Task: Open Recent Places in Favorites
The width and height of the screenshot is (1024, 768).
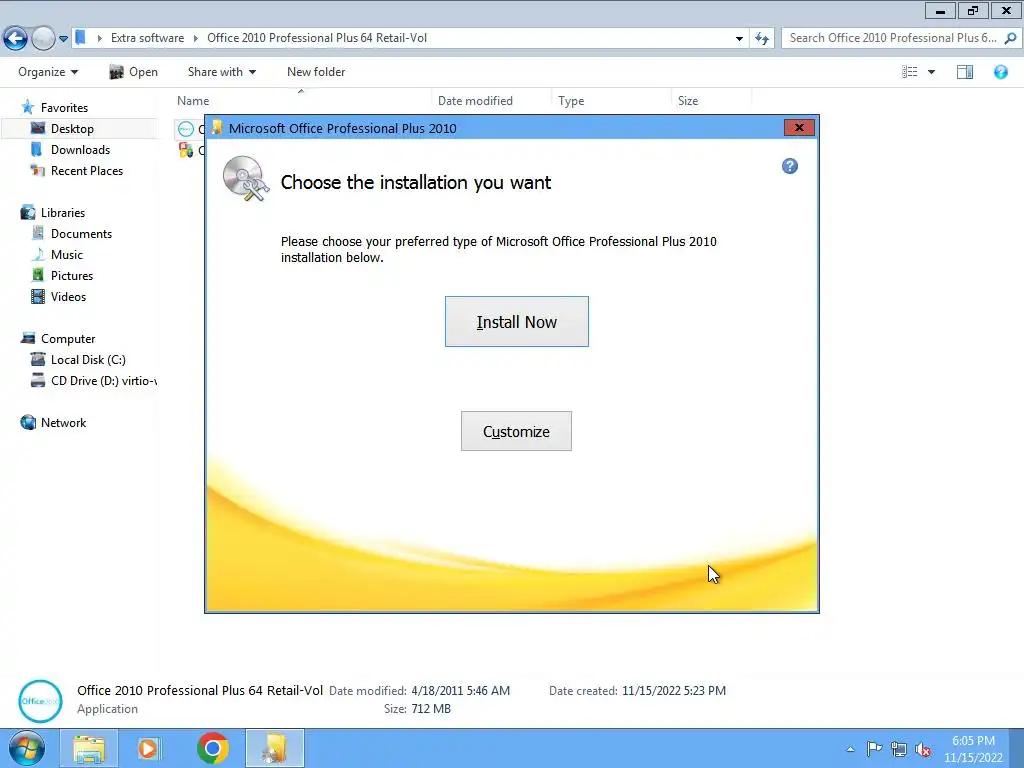Action: [87, 170]
